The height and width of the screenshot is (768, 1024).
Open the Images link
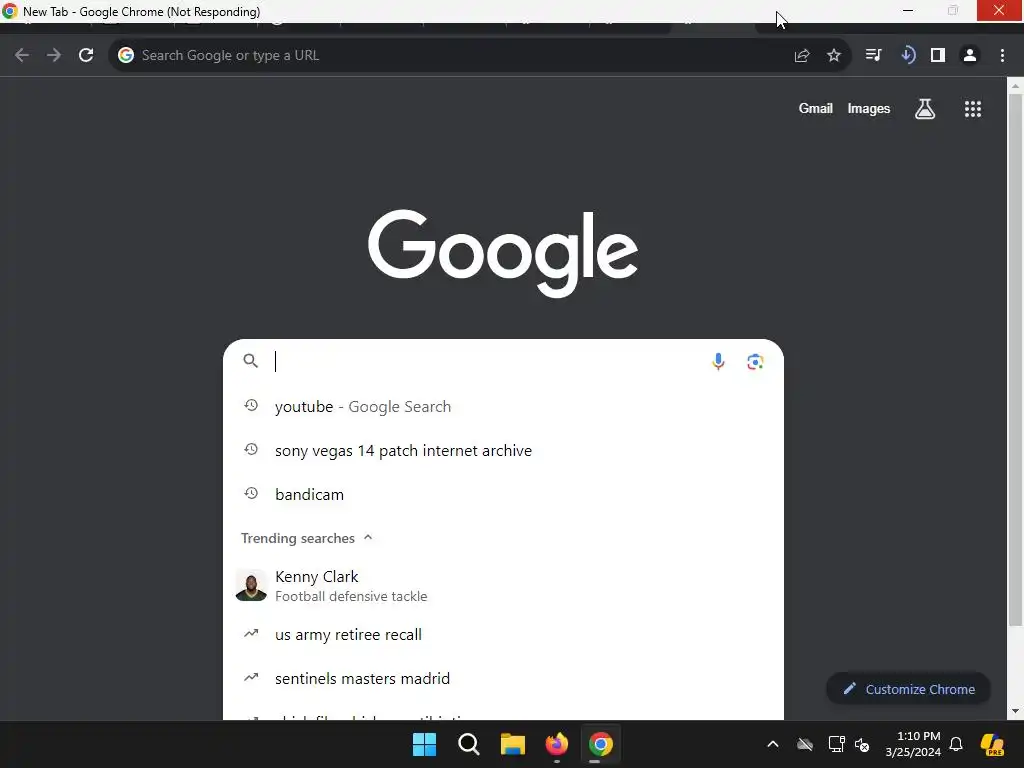tap(869, 108)
